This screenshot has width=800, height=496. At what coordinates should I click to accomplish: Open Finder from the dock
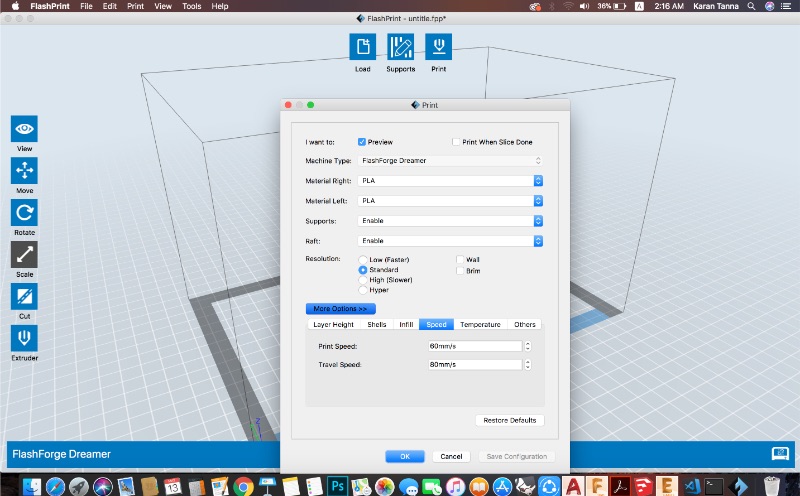[x=32, y=486]
